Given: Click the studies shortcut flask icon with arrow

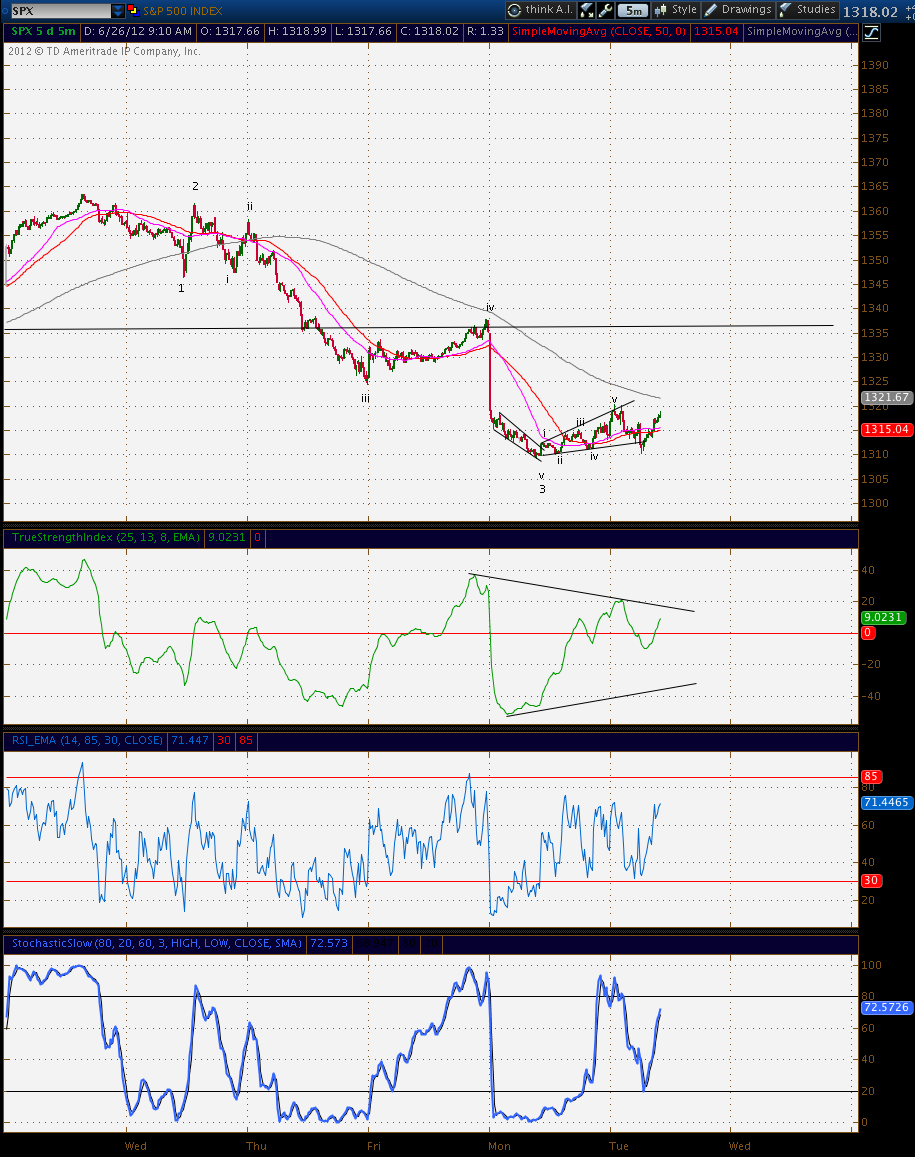Looking at the screenshot, I should (x=587, y=10).
